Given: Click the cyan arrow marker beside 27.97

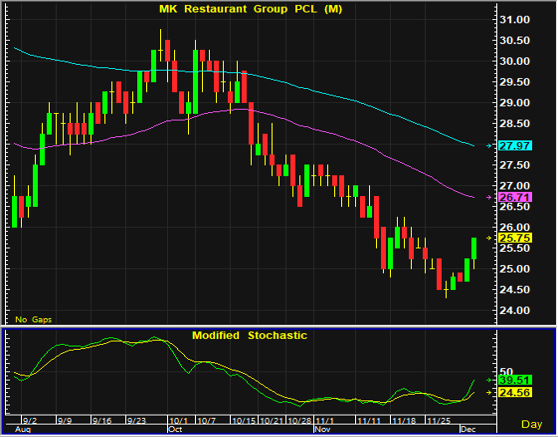Looking at the screenshot, I should (489, 146).
